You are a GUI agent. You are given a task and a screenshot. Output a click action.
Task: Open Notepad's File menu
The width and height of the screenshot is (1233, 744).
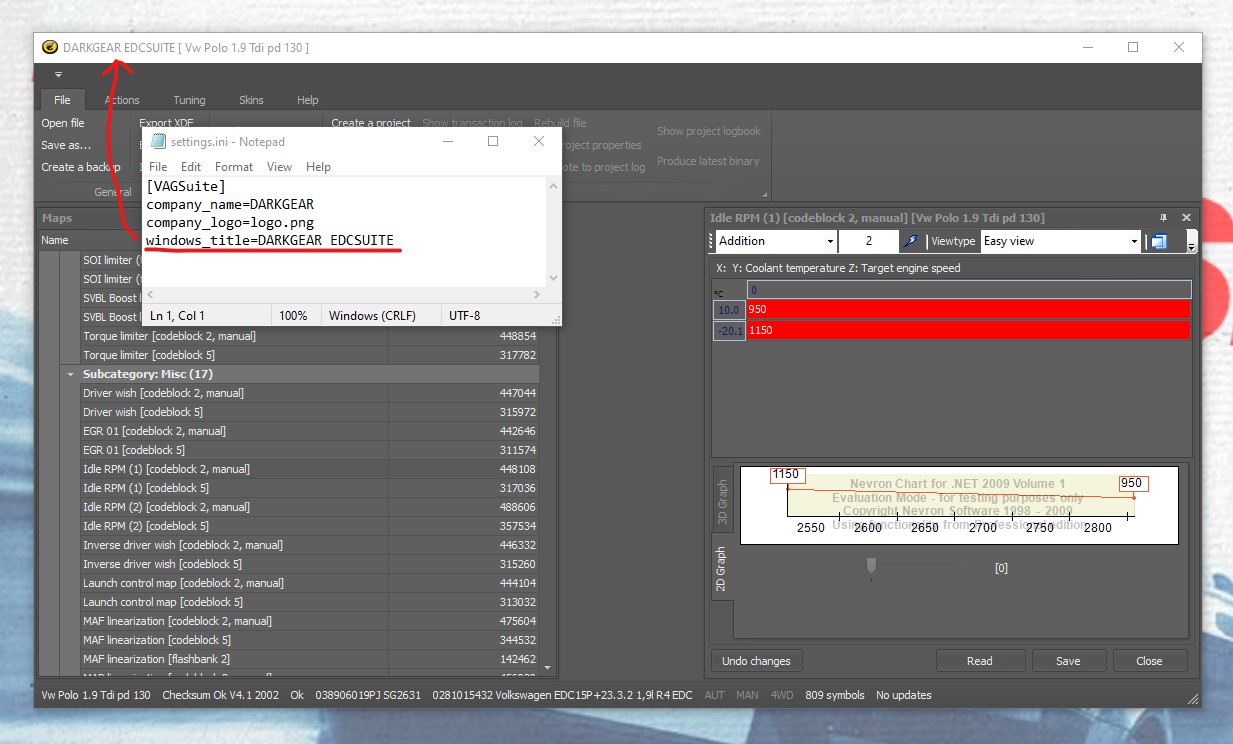click(x=158, y=167)
